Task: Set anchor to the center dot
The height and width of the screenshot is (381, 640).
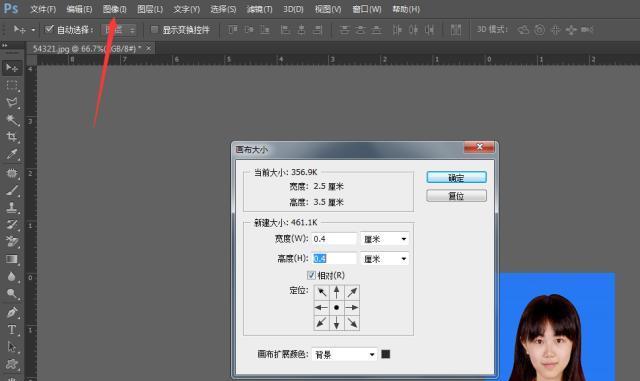Action: coord(337,307)
